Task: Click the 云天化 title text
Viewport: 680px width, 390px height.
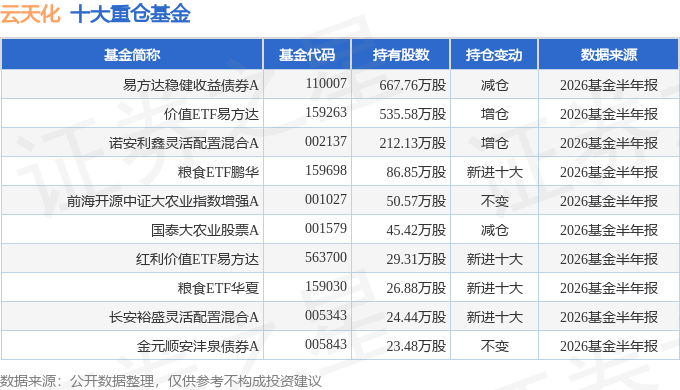Action: click(x=29, y=13)
